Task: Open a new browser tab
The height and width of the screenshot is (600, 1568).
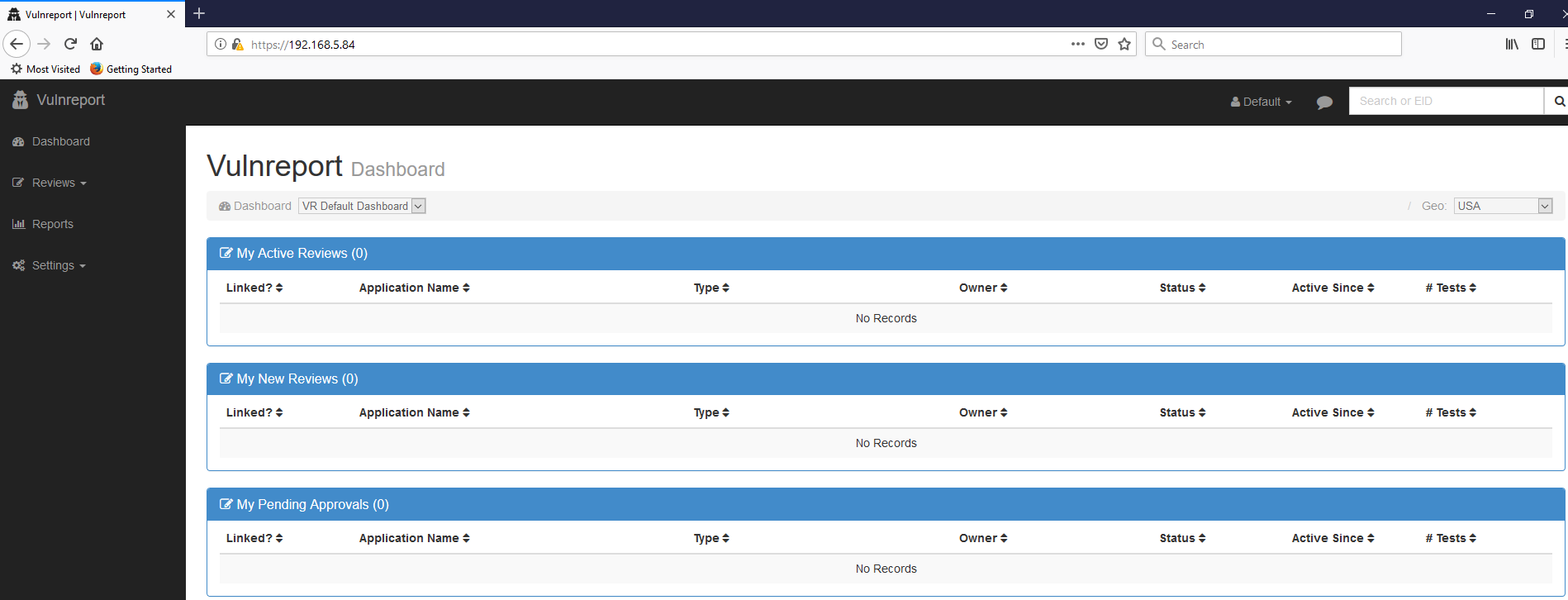Action: [x=199, y=13]
